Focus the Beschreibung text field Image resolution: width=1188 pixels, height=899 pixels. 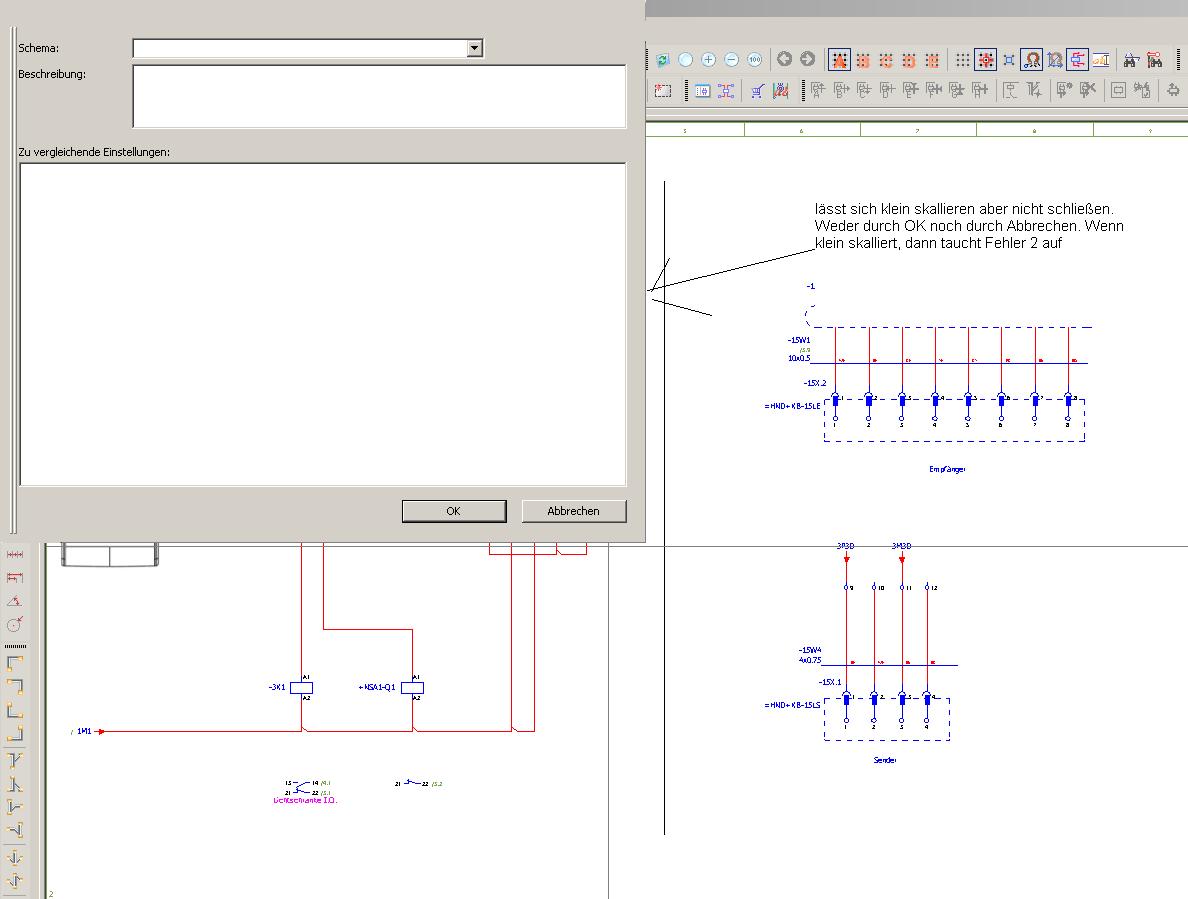(379, 96)
